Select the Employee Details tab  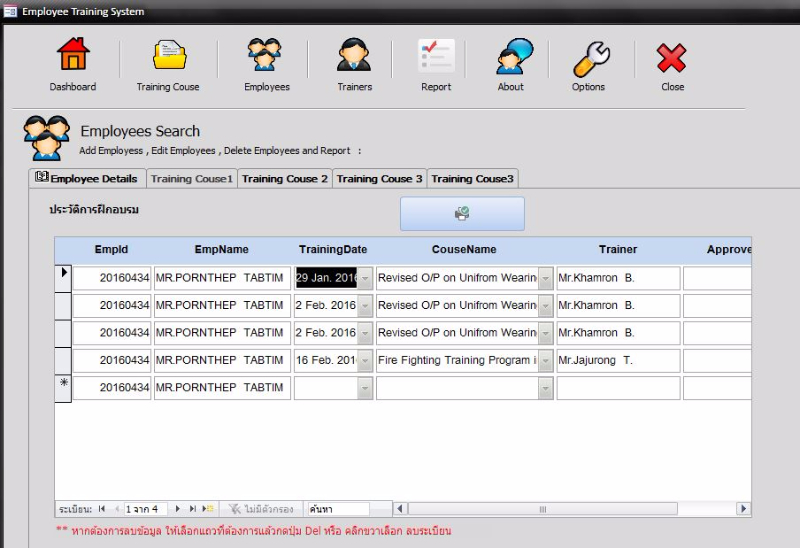pos(88,179)
